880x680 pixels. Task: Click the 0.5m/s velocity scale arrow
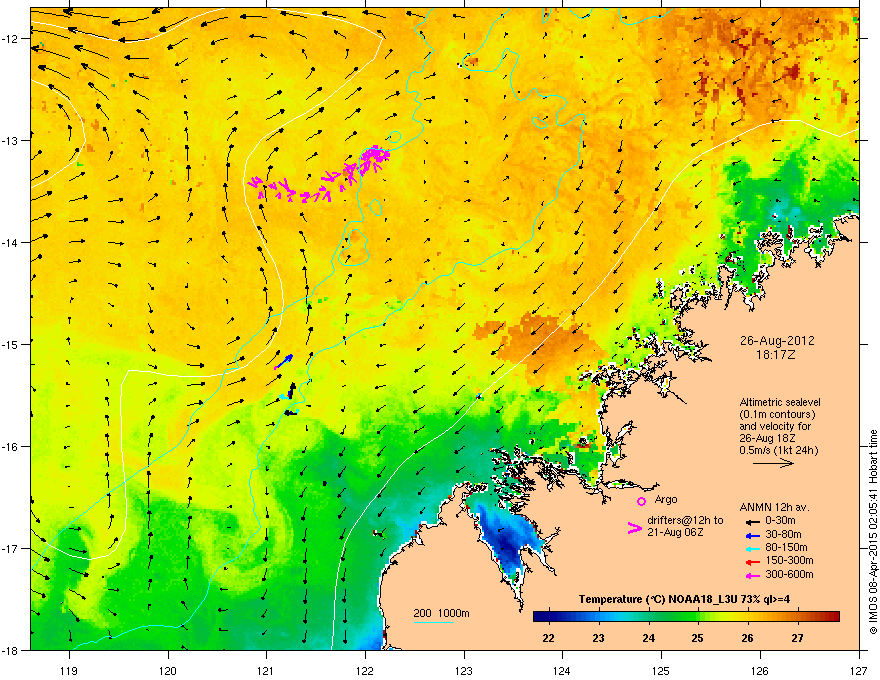tap(773, 463)
